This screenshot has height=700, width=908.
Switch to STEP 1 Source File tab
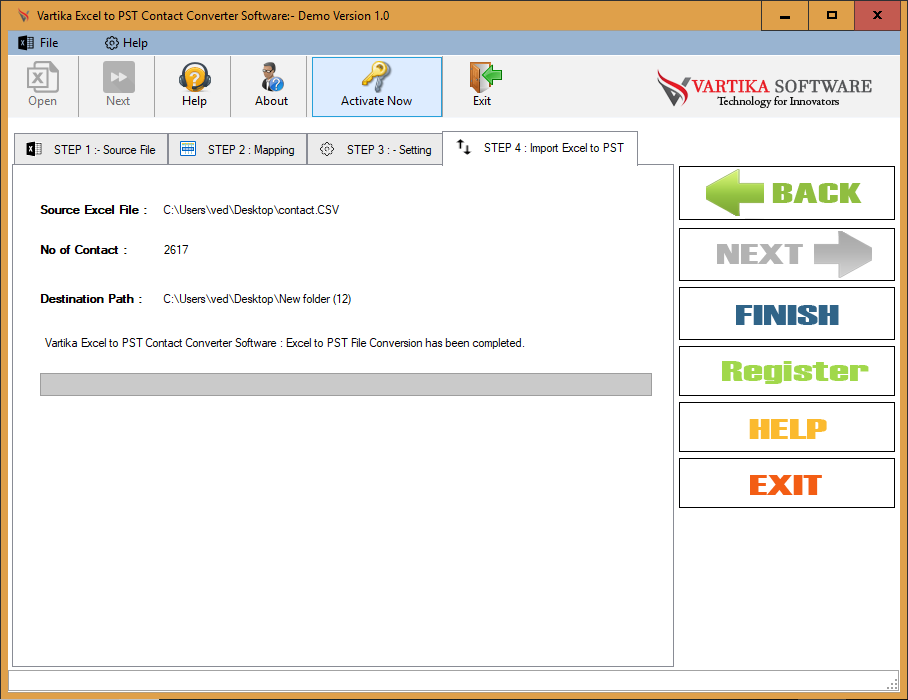(91, 149)
